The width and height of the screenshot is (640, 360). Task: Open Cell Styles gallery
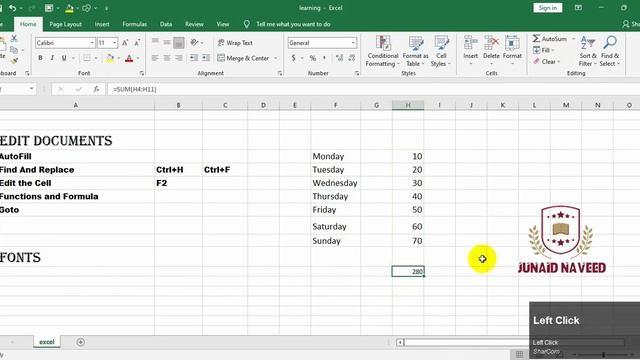tap(441, 51)
